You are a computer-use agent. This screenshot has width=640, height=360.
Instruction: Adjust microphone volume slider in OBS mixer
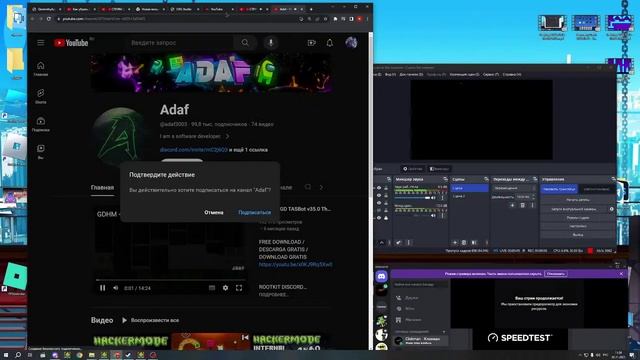click(x=412, y=216)
